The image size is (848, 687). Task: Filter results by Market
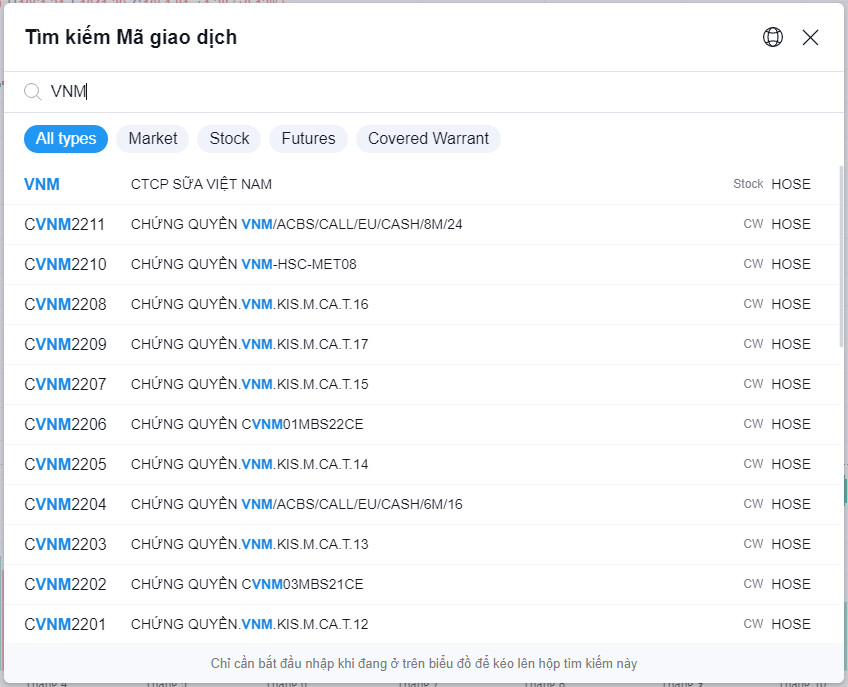coord(152,139)
